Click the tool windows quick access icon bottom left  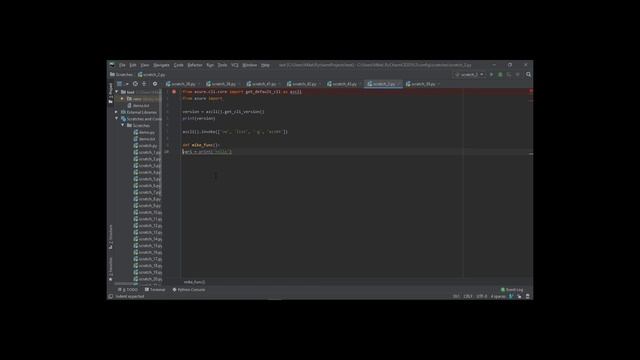(111, 296)
